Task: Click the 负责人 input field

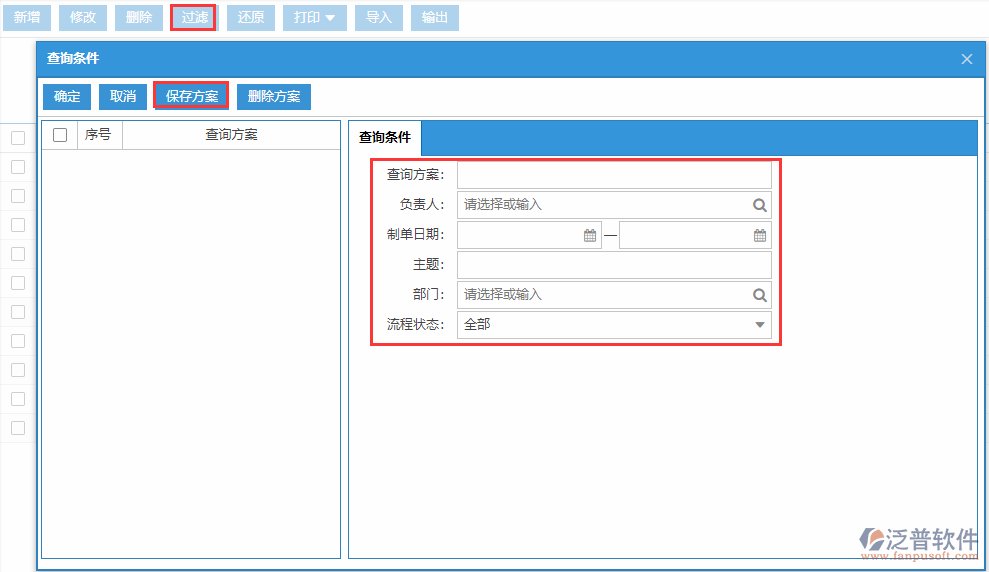Action: point(614,205)
